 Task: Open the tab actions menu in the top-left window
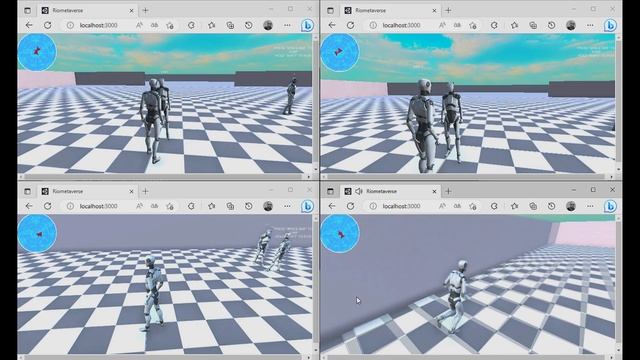[x=27, y=11]
